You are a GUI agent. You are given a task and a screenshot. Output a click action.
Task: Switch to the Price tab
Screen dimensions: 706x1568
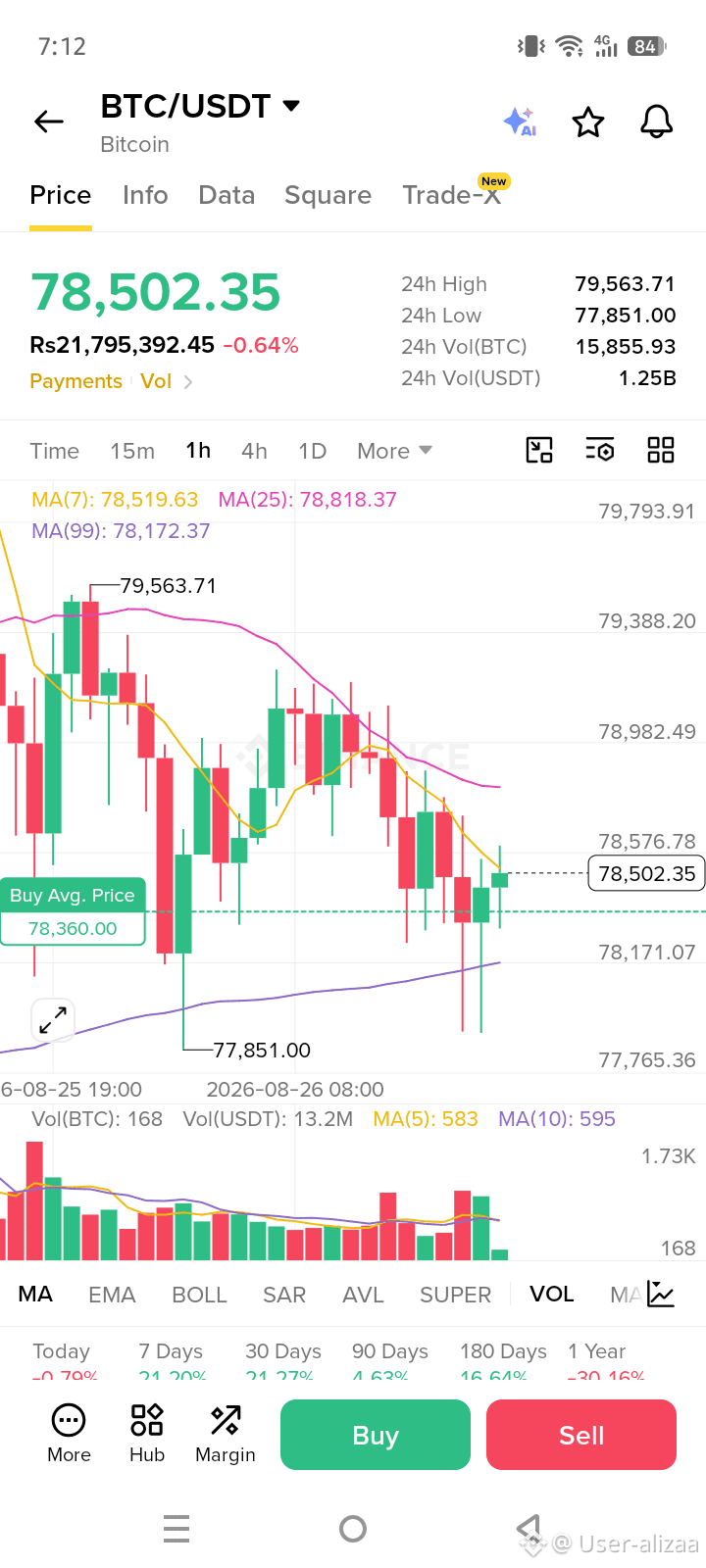point(61,195)
